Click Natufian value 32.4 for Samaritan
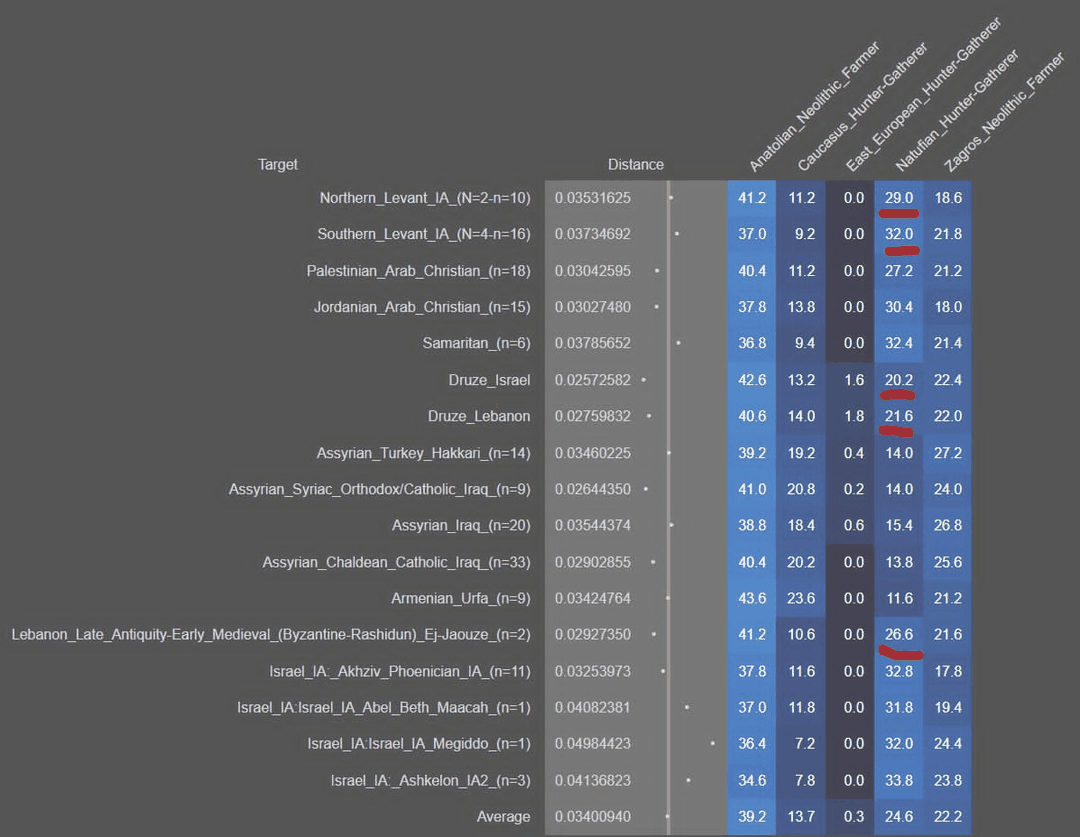Image resolution: width=1080 pixels, height=837 pixels. (899, 343)
